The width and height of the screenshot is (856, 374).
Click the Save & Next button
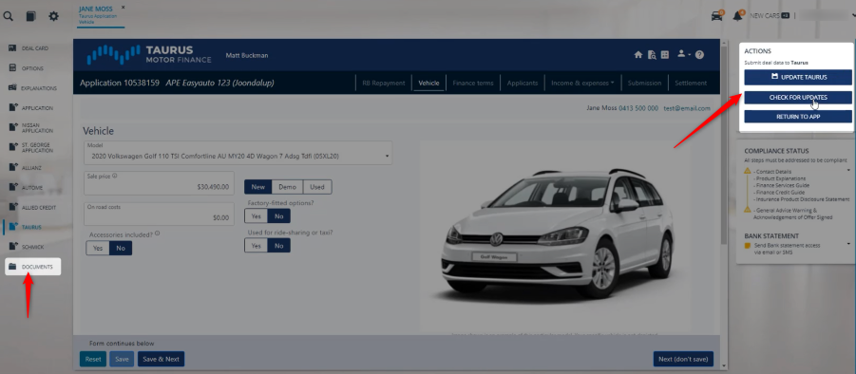(x=161, y=359)
